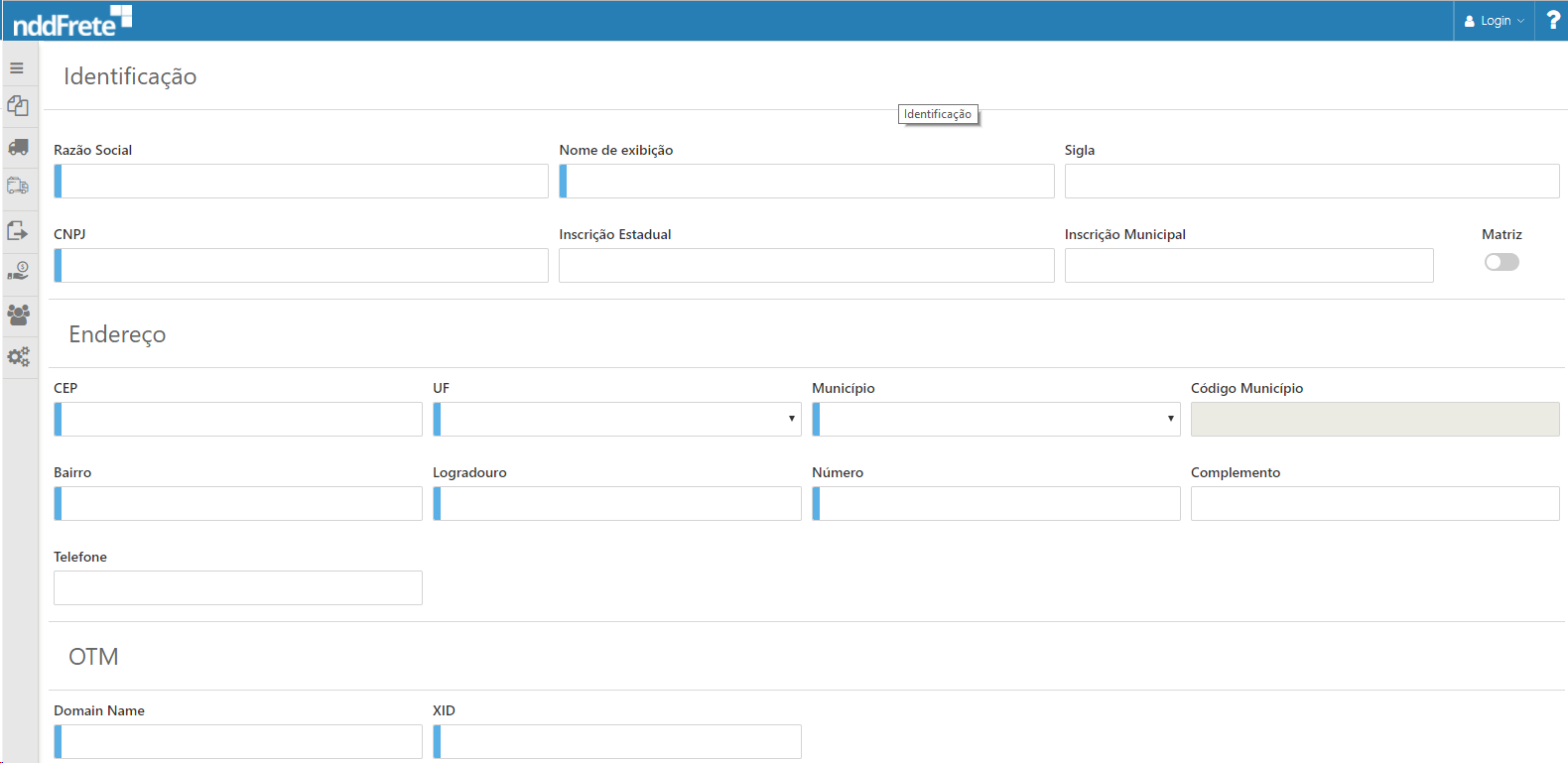Open settings via the gears sidebar icon
The image size is (1568, 763).
coord(18,356)
